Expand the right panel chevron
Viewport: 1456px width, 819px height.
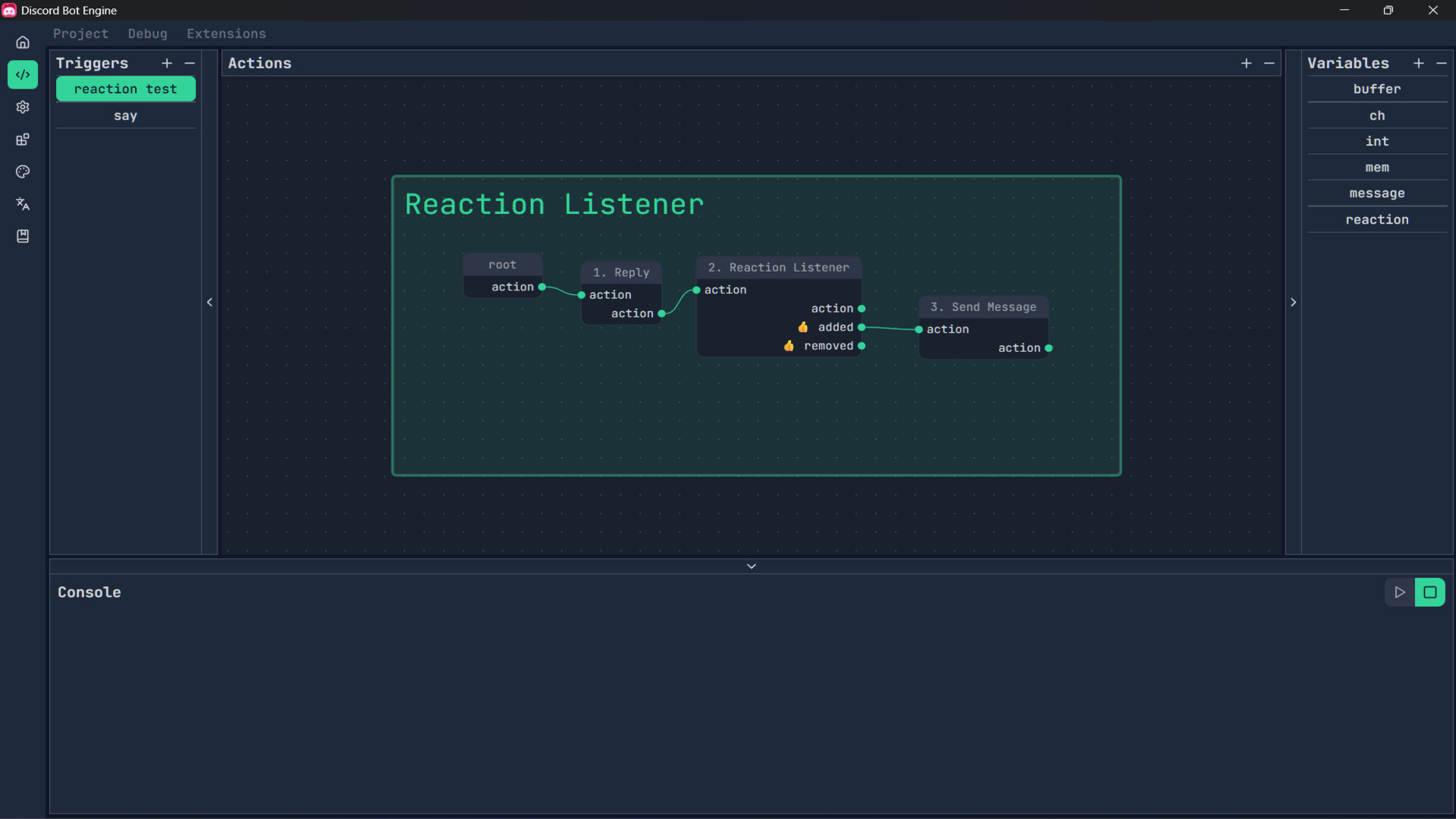coord(1293,302)
